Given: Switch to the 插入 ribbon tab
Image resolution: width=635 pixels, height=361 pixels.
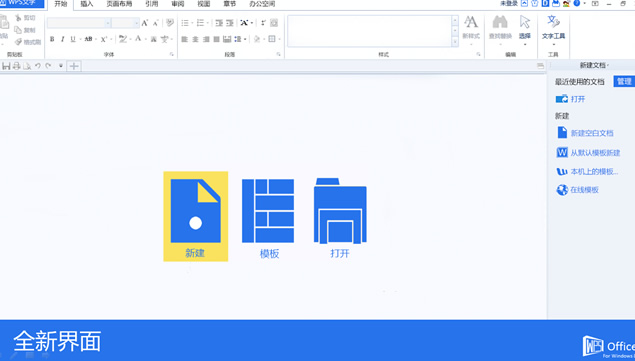Looking at the screenshot, I should [87, 4].
